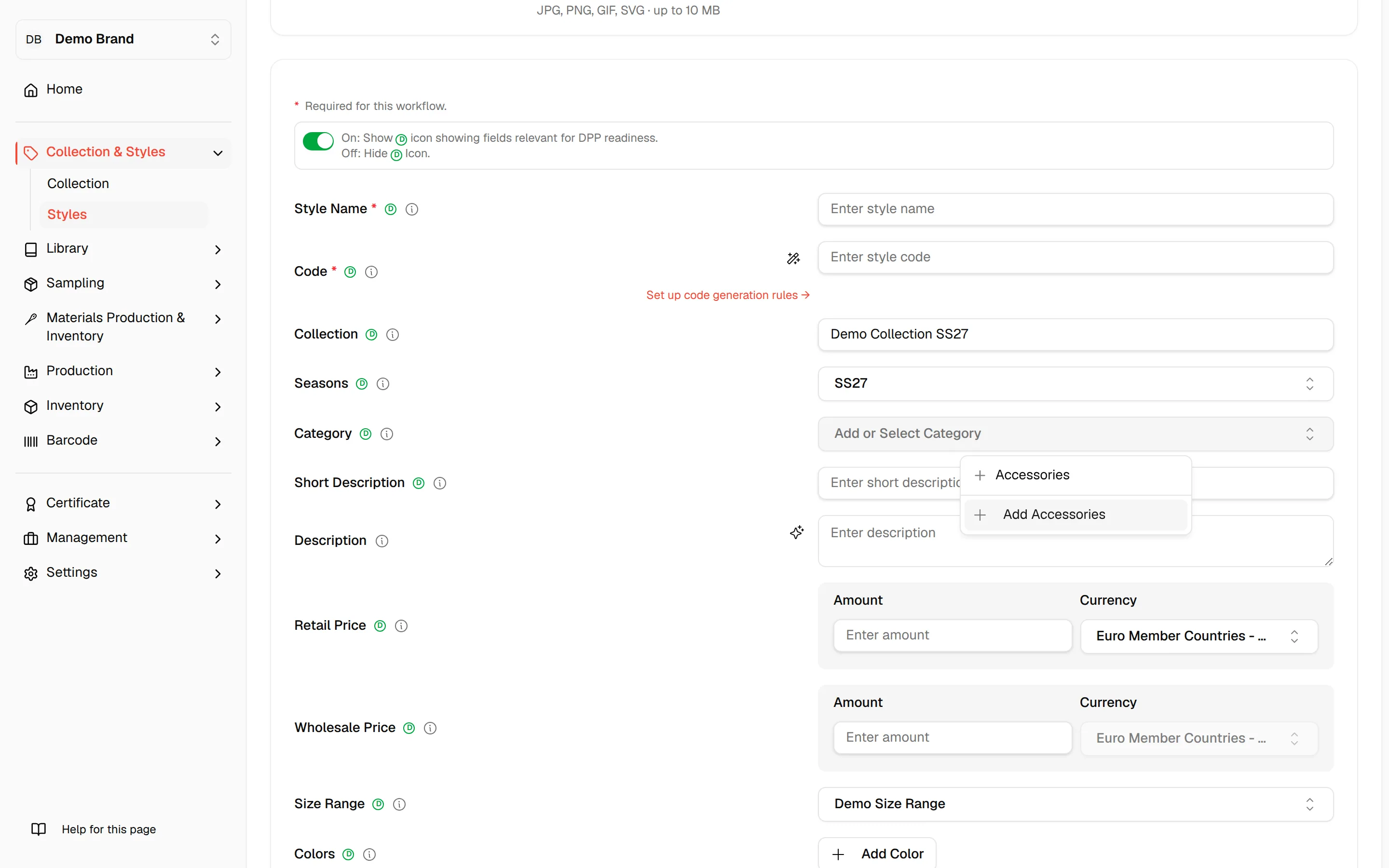Viewport: 1389px width, 868px height.
Task: Click the info icon next to Description
Action: [381, 542]
